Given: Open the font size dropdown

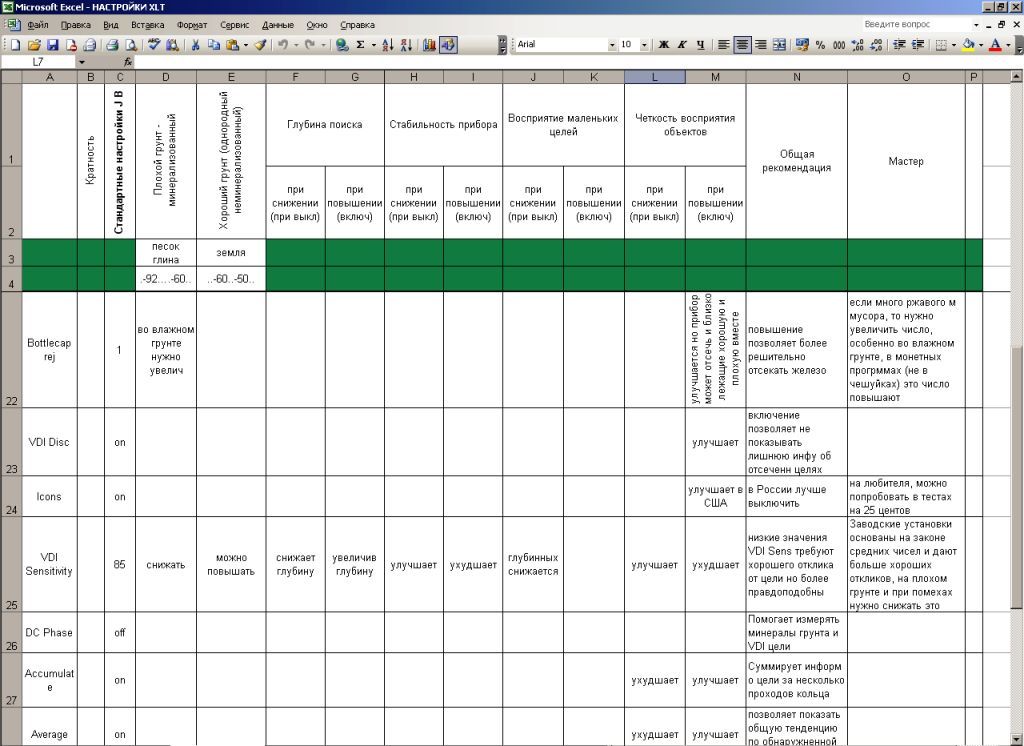Looking at the screenshot, I should [642, 45].
